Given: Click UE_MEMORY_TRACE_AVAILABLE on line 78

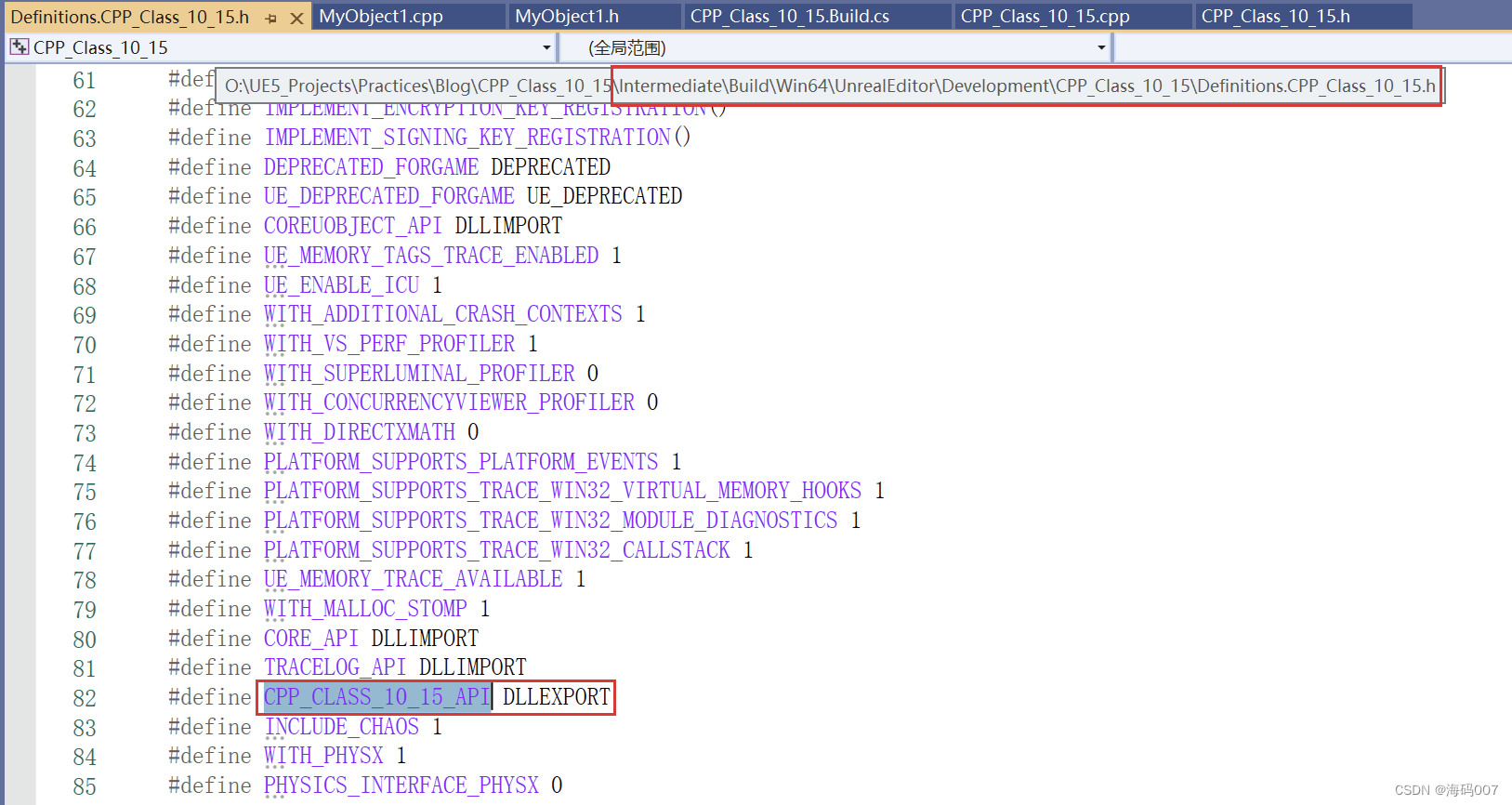Looking at the screenshot, I should coord(413,578).
